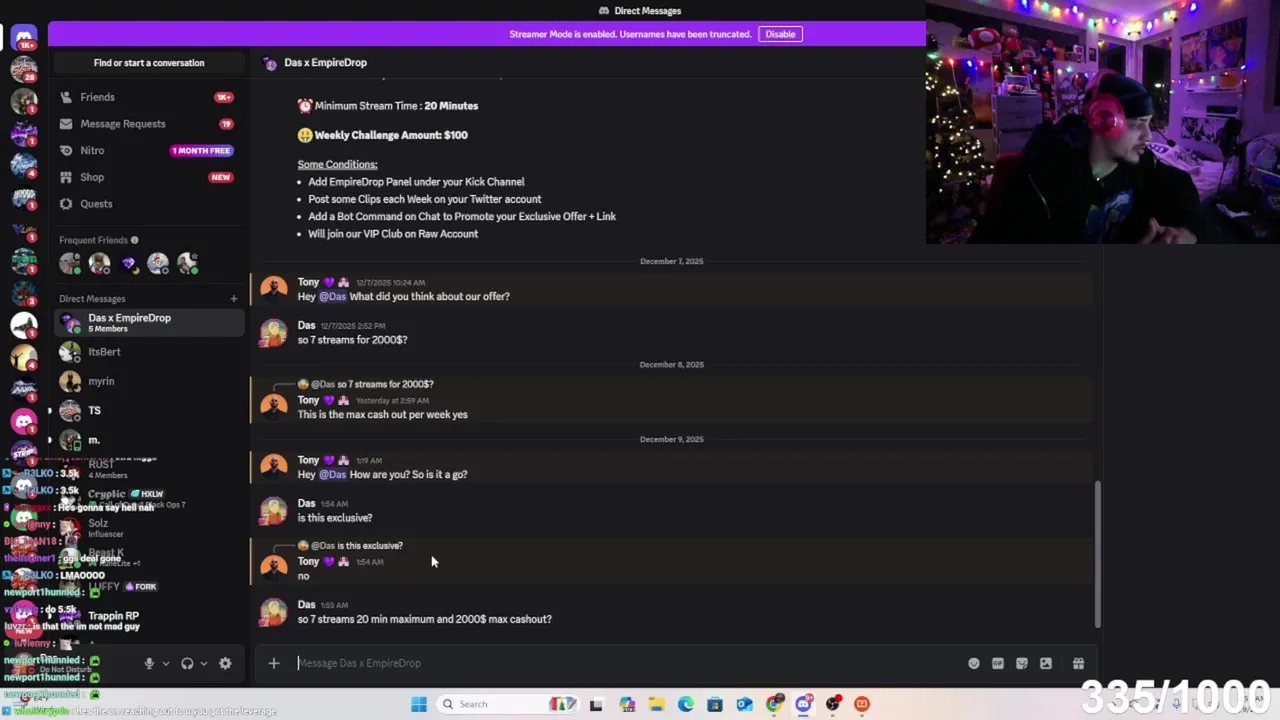
Task: Open Trappin RP conversation
Action: (x=148, y=616)
